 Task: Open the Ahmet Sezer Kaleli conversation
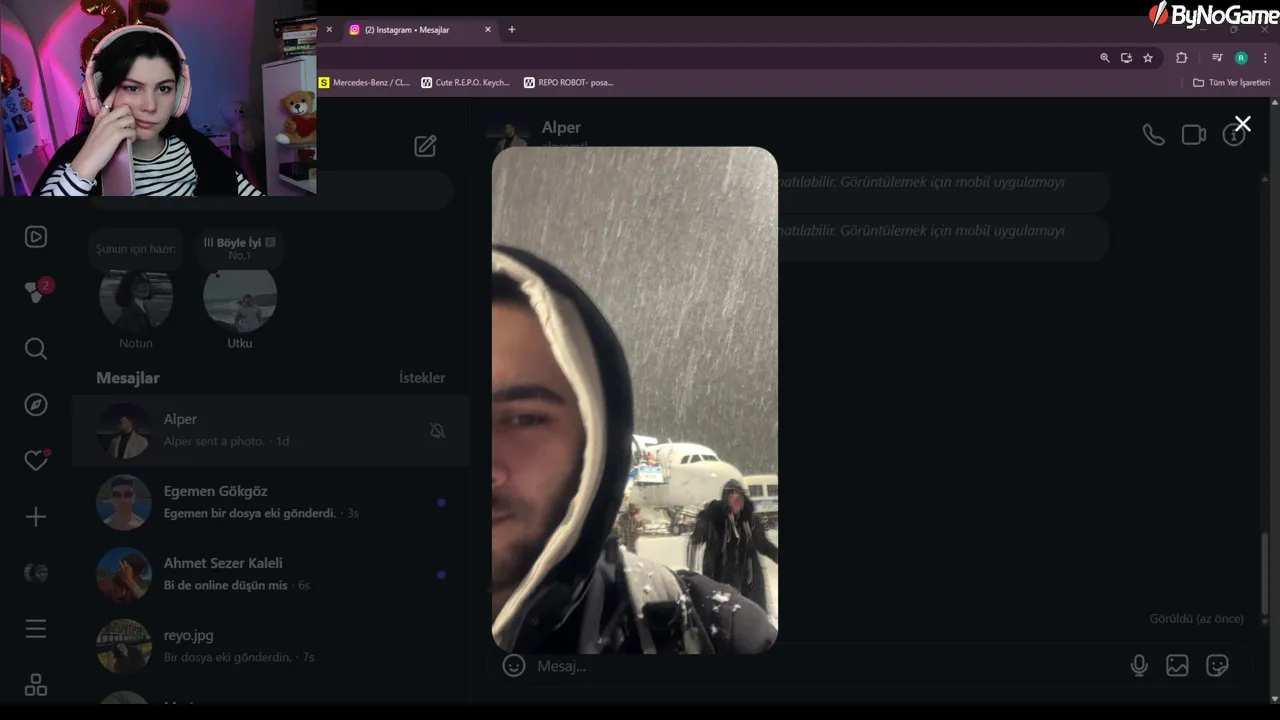270,574
